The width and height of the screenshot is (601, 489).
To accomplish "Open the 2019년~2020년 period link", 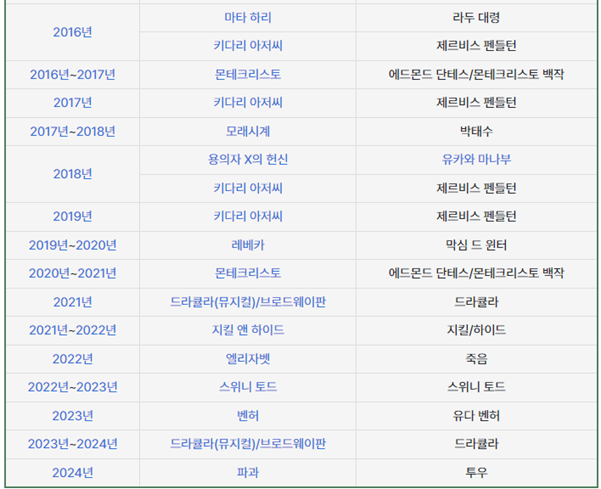I will pos(72,245).
